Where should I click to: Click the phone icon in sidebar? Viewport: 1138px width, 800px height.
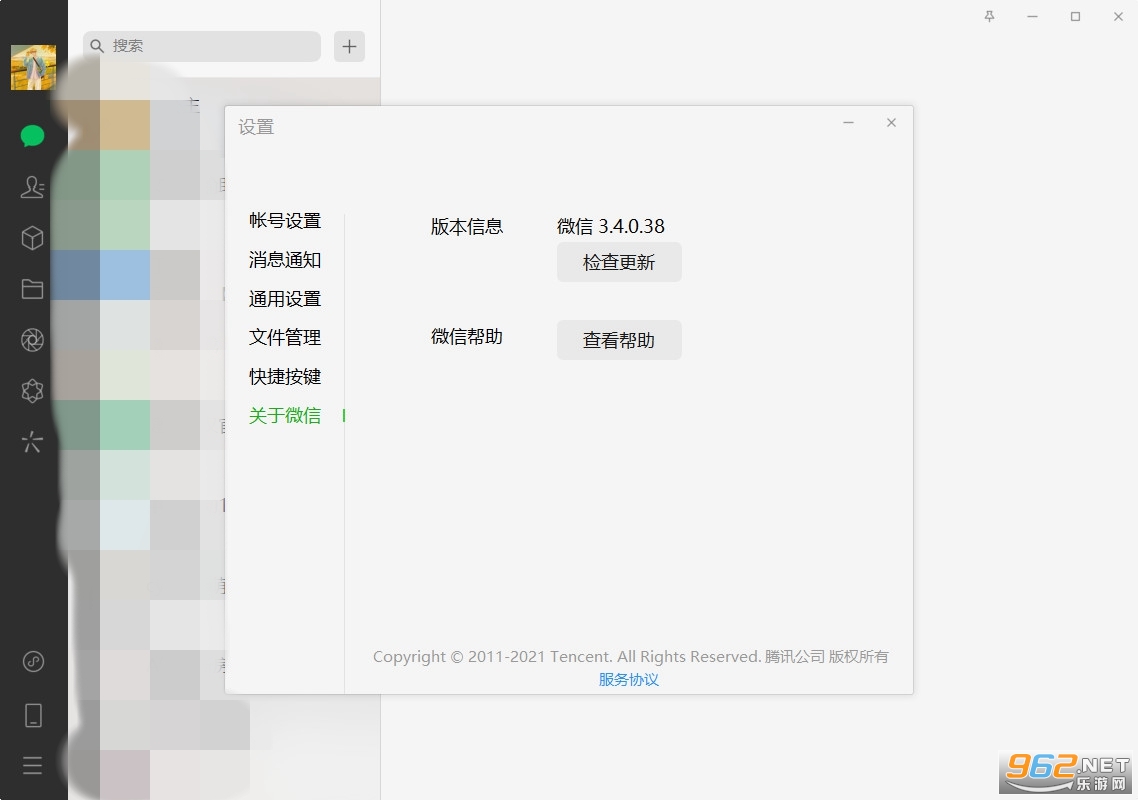pyautogui.click(x=33, y=715)
